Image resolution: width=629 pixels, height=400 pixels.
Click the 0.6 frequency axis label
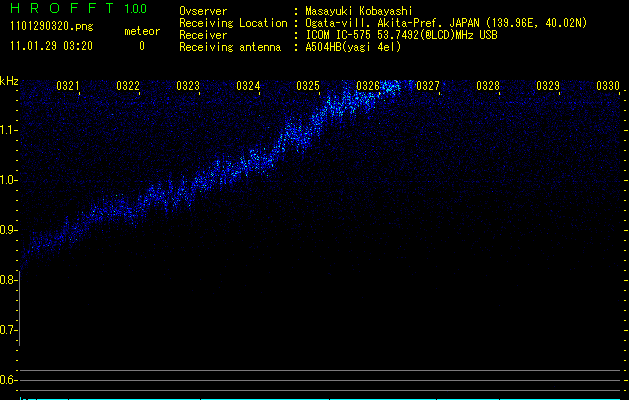[x=9, y=380]
